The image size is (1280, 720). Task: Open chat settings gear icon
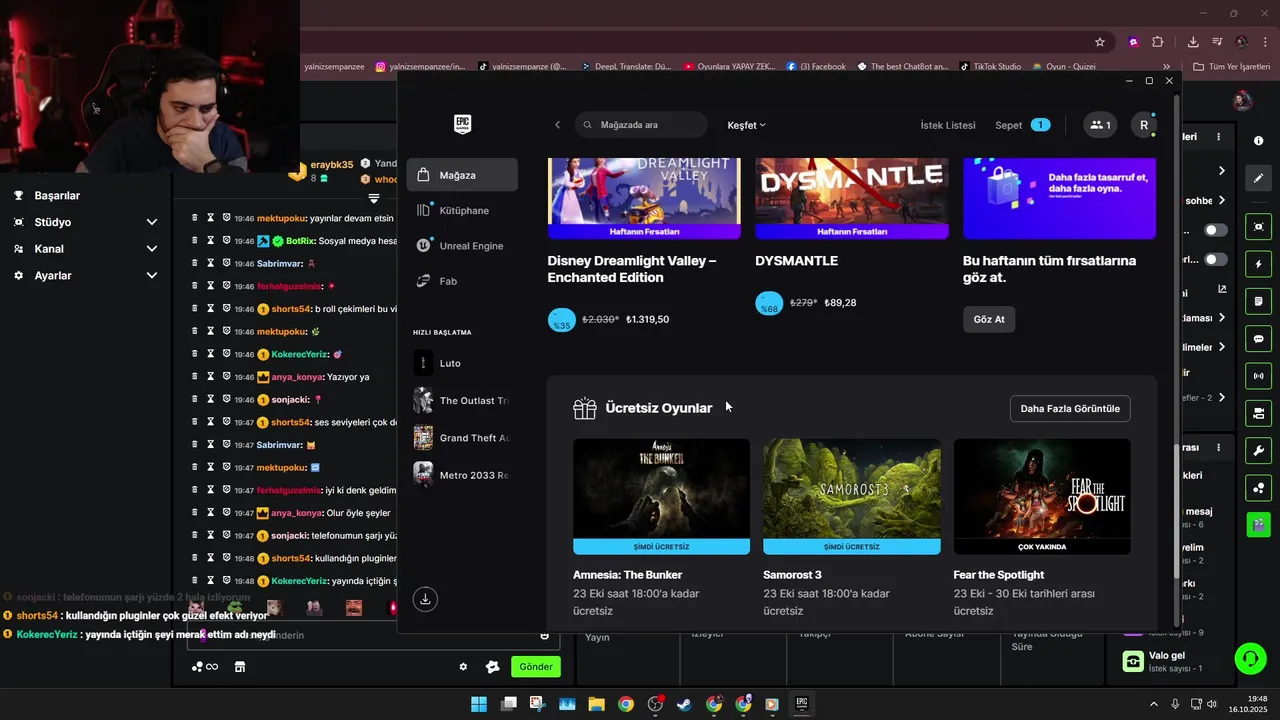[463, 667]
